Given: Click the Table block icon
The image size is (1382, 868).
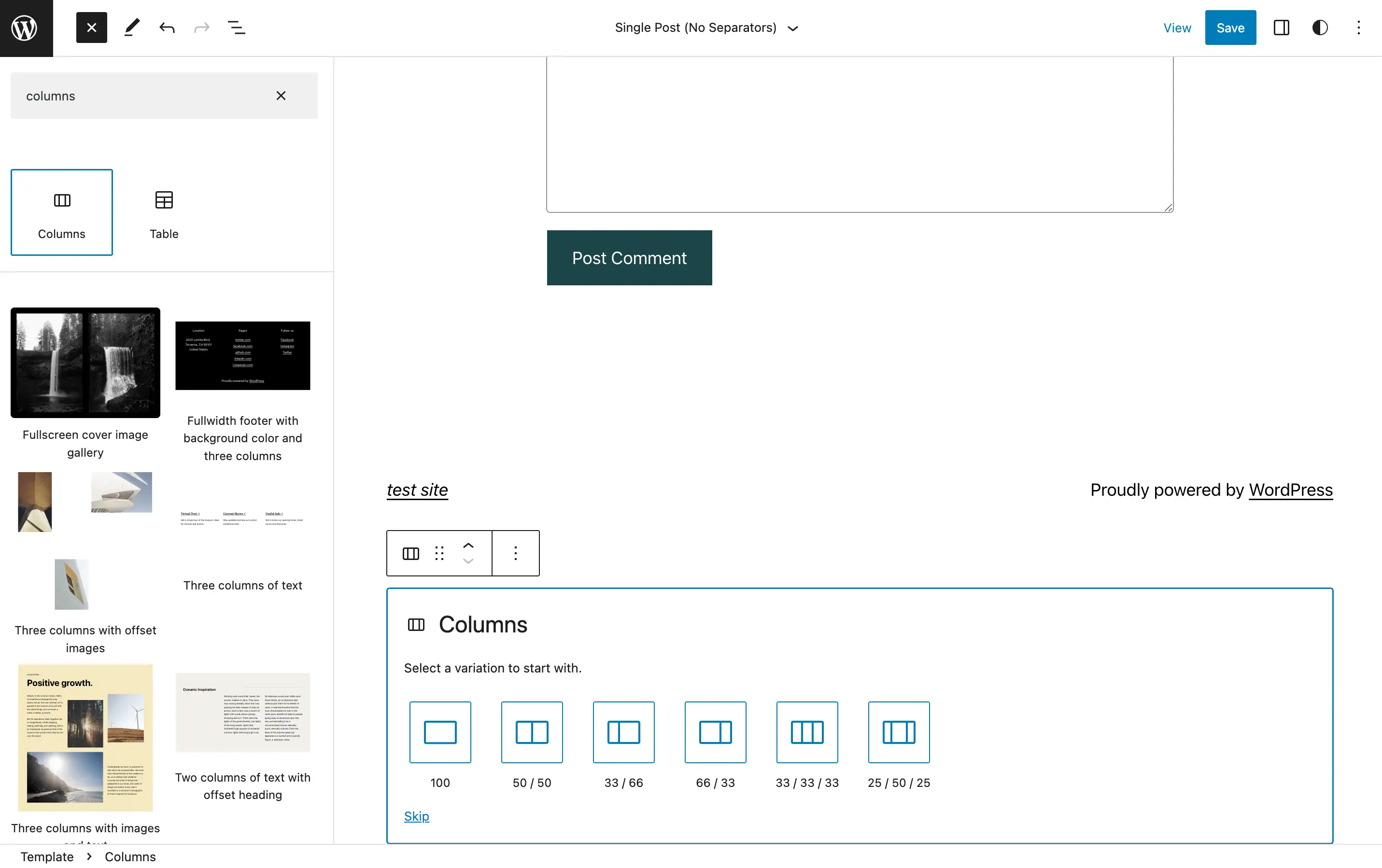Looking at the screenshot, I should pos(163,199).
